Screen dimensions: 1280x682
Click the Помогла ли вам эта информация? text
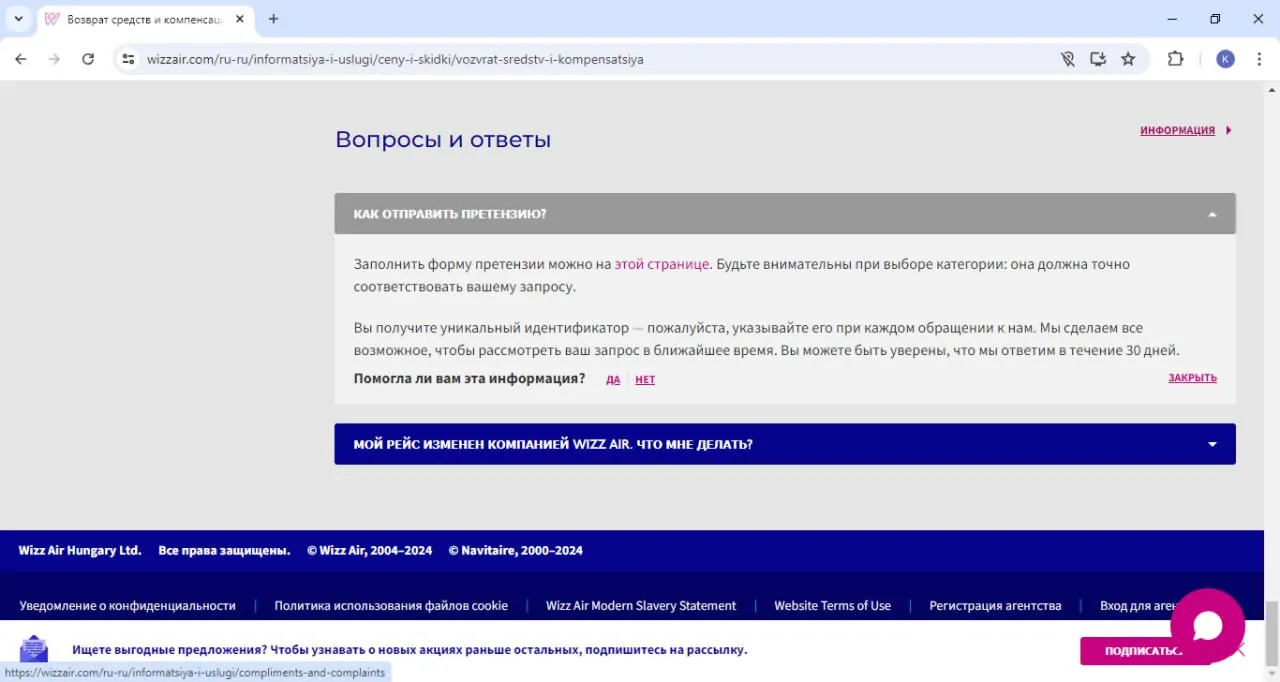click(469, 378)
